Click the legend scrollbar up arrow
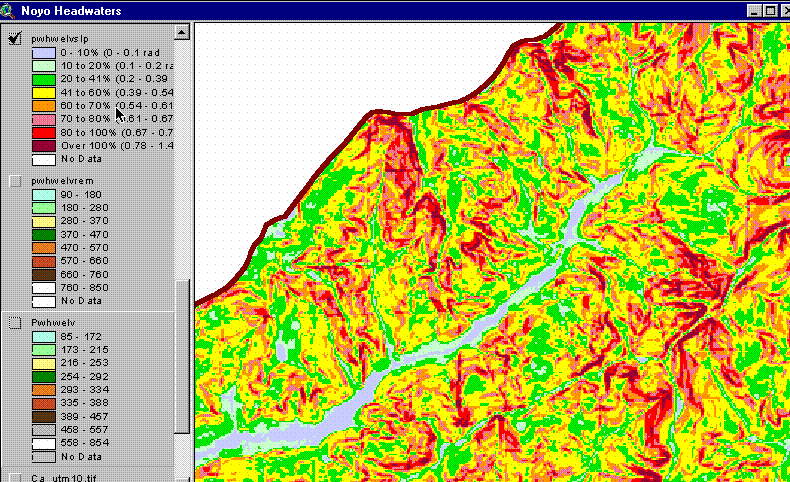Image resolution: width=790 pixels, height=482 pixels. (181, 32)
